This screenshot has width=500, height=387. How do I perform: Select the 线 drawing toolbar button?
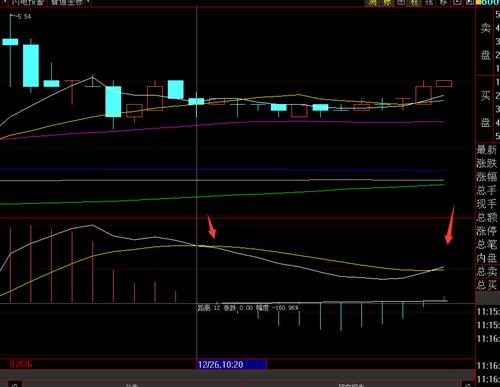pos(429,3)
